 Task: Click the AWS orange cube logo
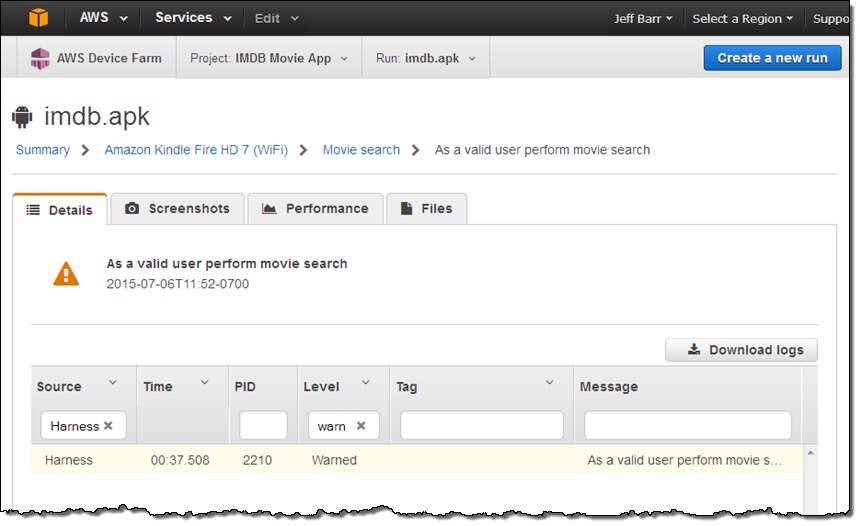pyautogui.click(x=38, y=18)
